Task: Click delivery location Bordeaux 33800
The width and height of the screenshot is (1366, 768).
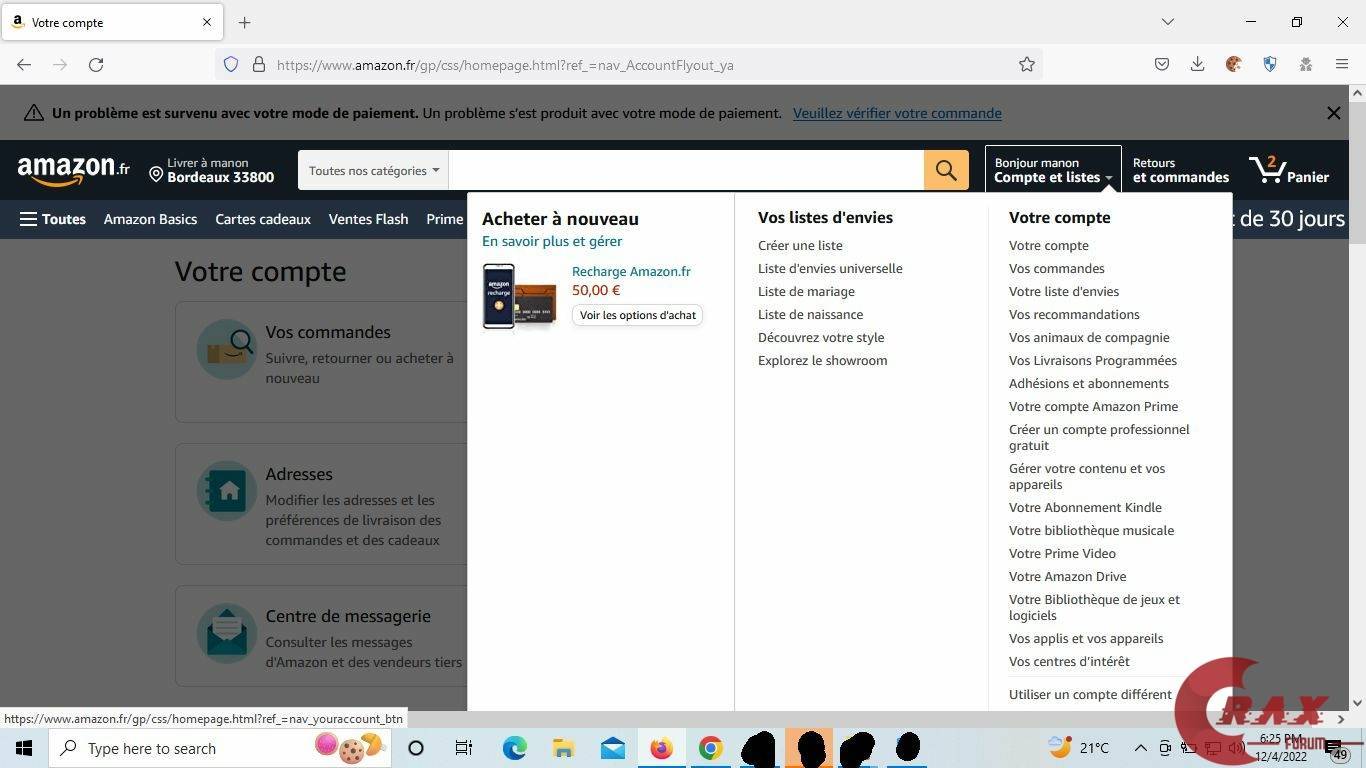Action: [x=211, y=170]
